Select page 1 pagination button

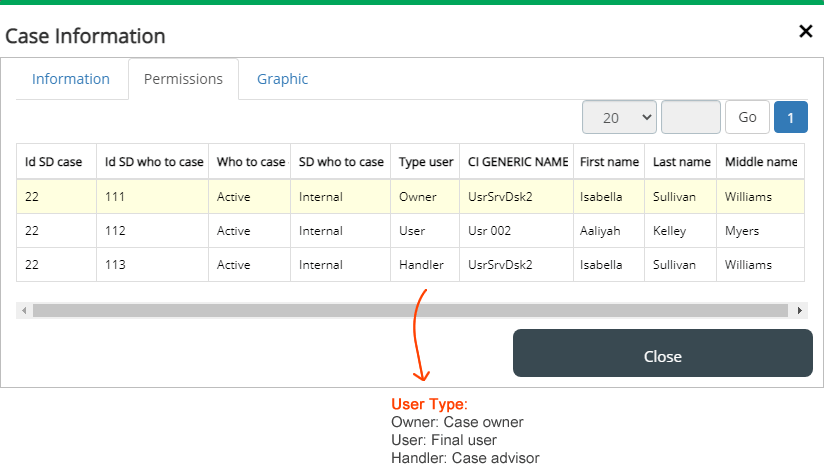(x=790, y=117)
